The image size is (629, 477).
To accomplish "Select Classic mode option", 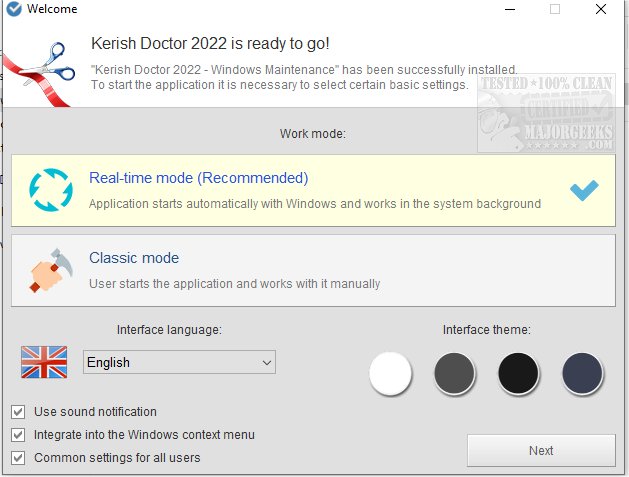I will [x=313, y=271].
